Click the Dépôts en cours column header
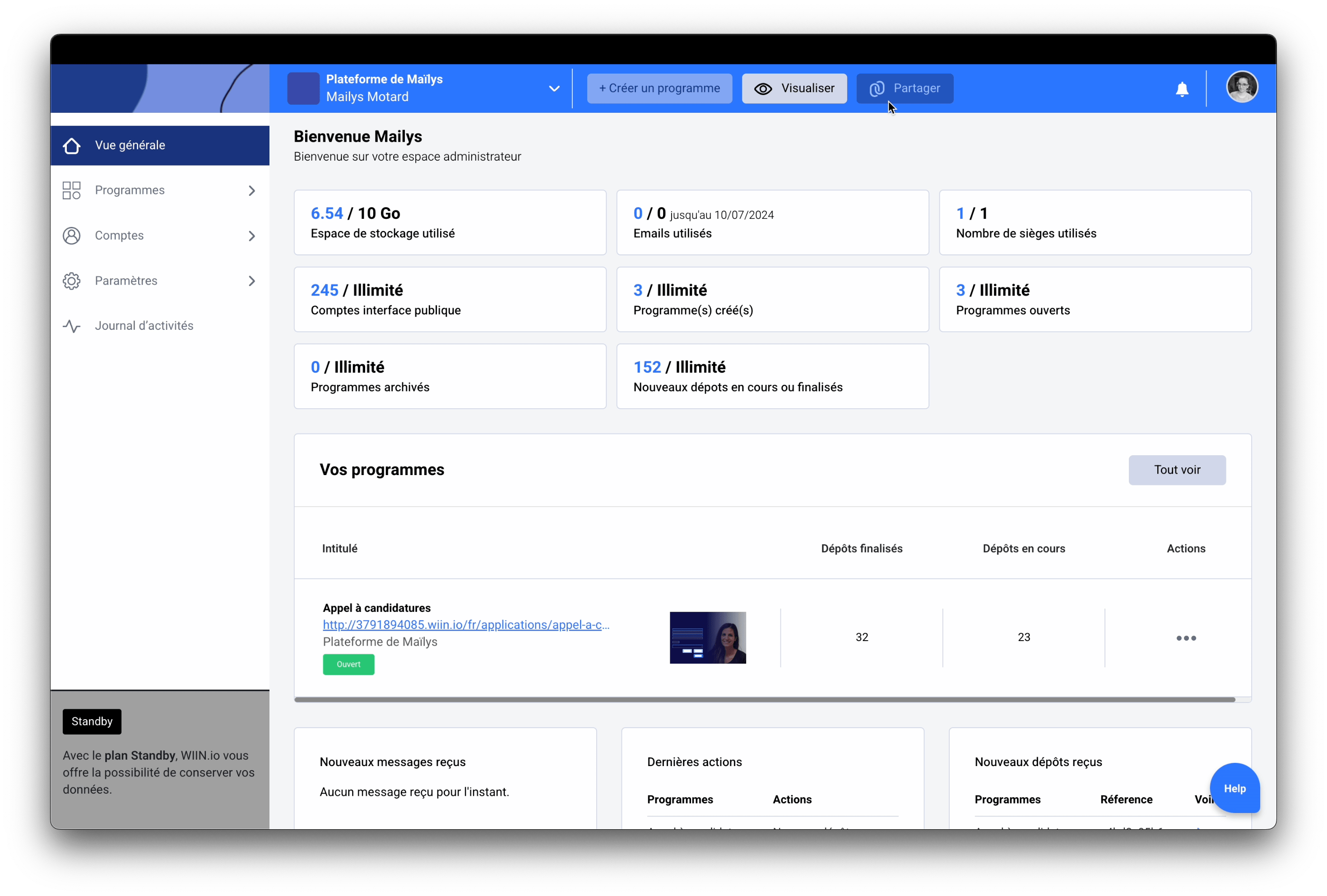The width and height of the screenshot is (1327, 896). coord(1024,549)
